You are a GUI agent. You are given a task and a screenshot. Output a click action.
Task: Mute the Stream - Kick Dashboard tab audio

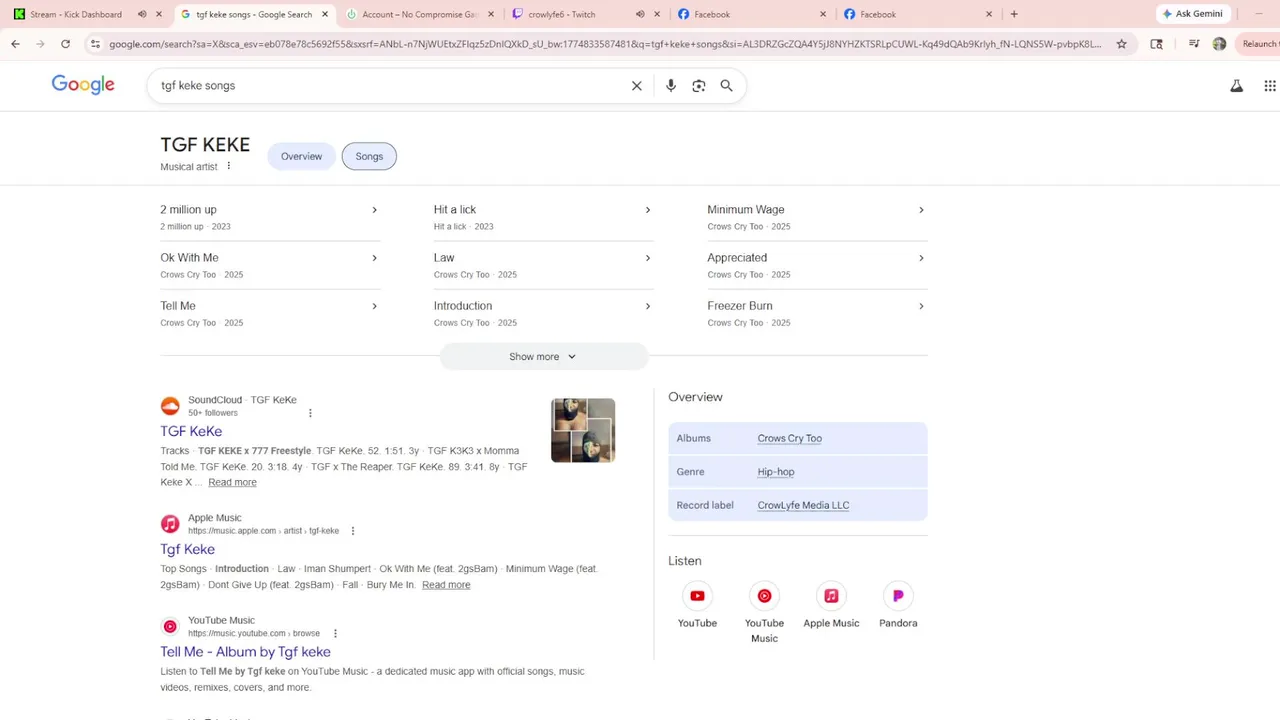(x=141, y=14)
